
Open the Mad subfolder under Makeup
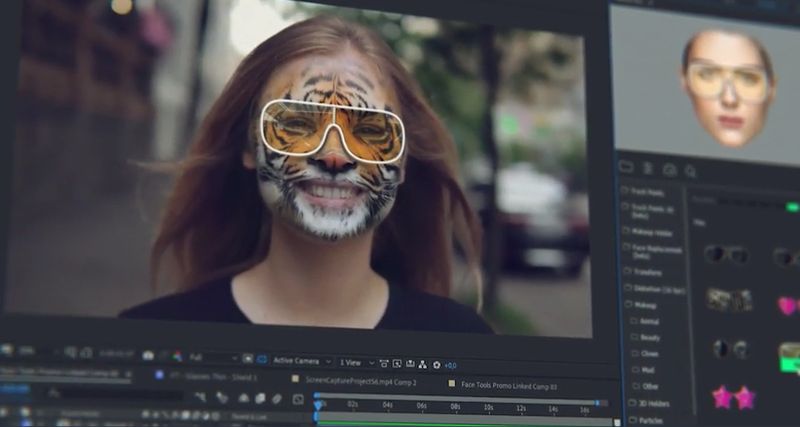click(x=643, y=370)
